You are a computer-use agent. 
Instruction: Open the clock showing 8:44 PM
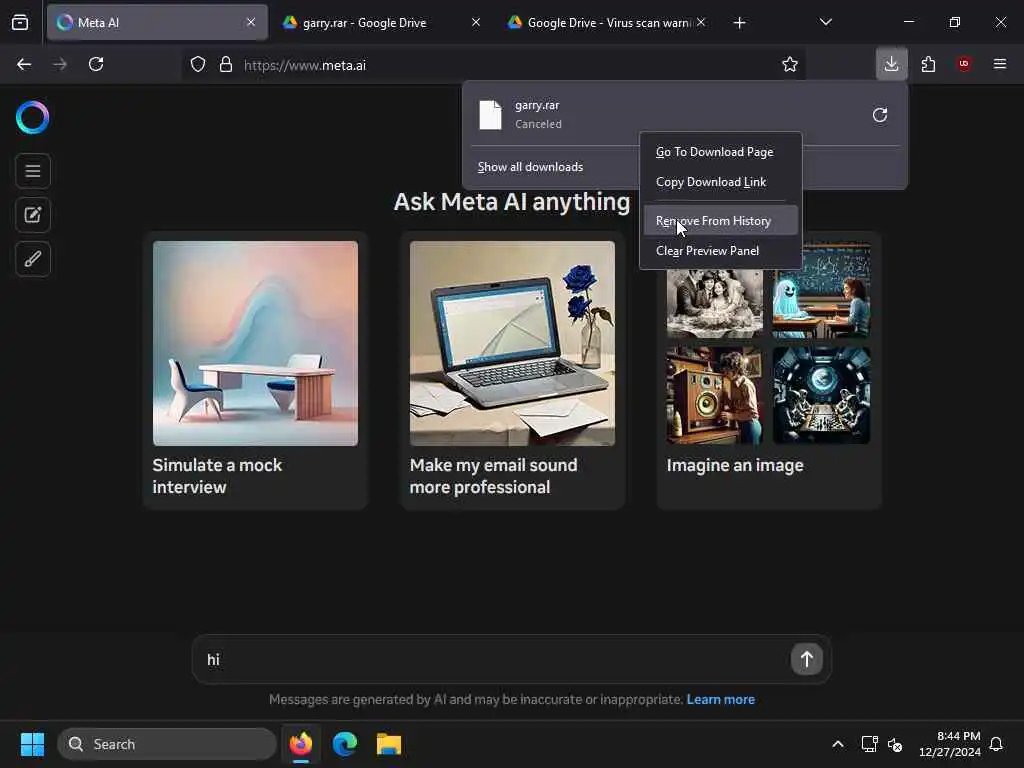[950, 744]
